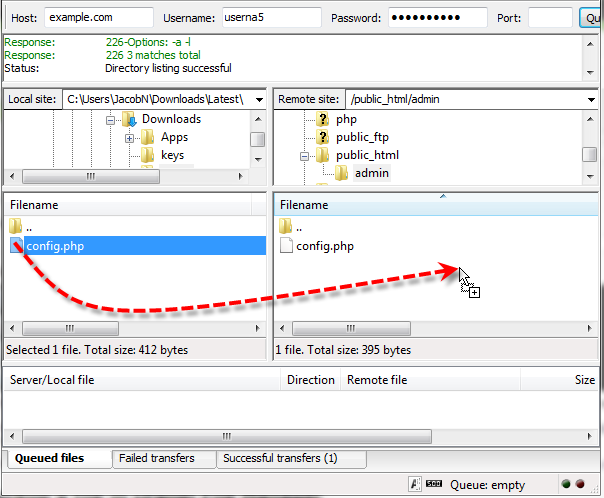The height and width of the screenshot is (498, 604).
Task: Select the public_ftp remote tree entry
Action: (362, 137)
